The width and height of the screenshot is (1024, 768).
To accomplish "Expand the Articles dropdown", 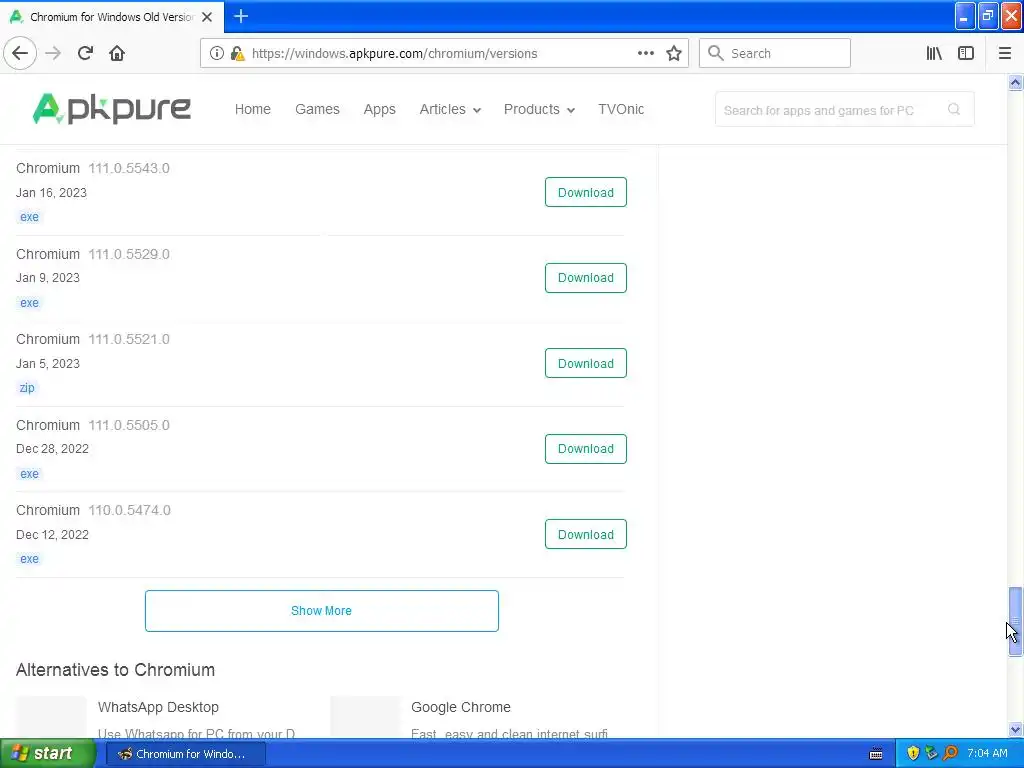I will pyautogui.click(x=450, y=109).
